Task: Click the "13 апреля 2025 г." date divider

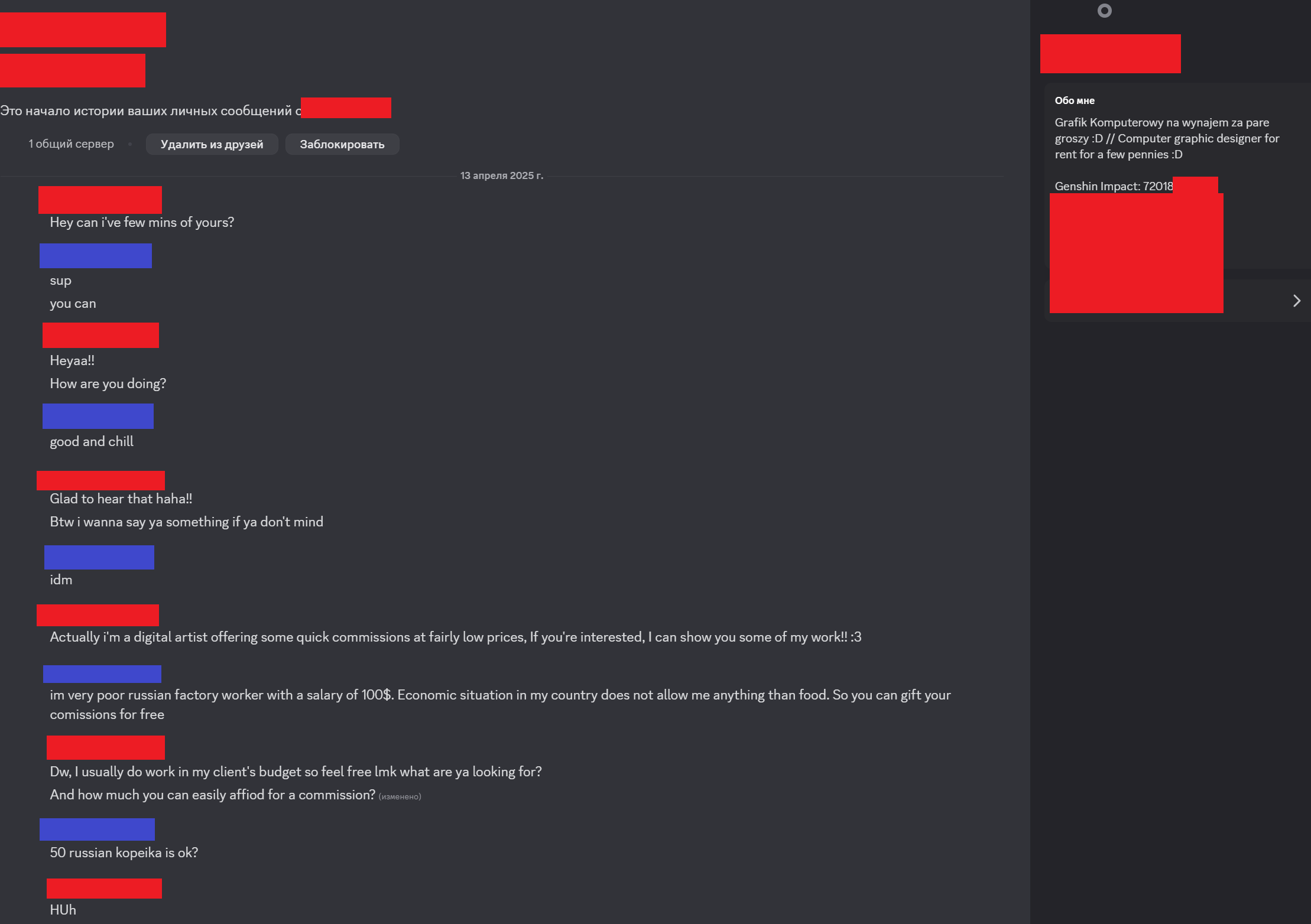Action: tap(501, 175)
